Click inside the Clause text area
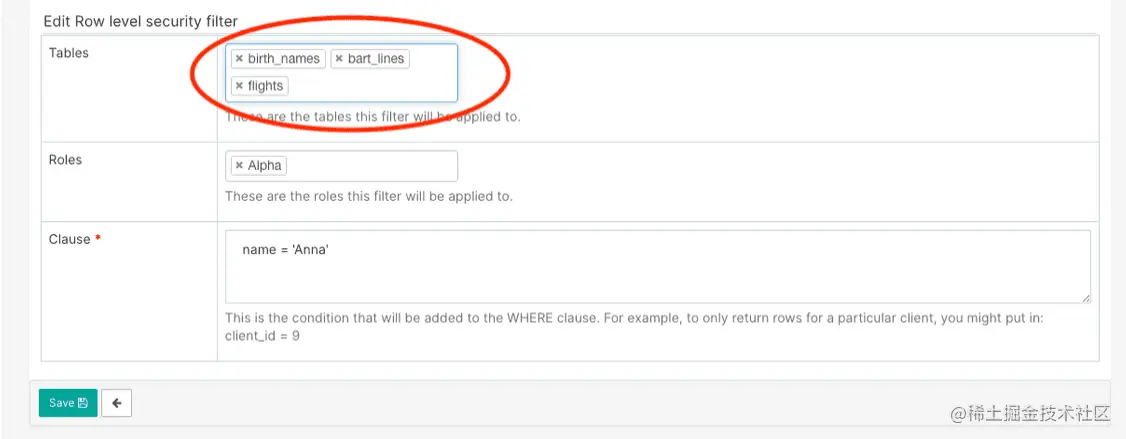The width and height of the screenshot is (1126, 439). click(x=658, y=267)
